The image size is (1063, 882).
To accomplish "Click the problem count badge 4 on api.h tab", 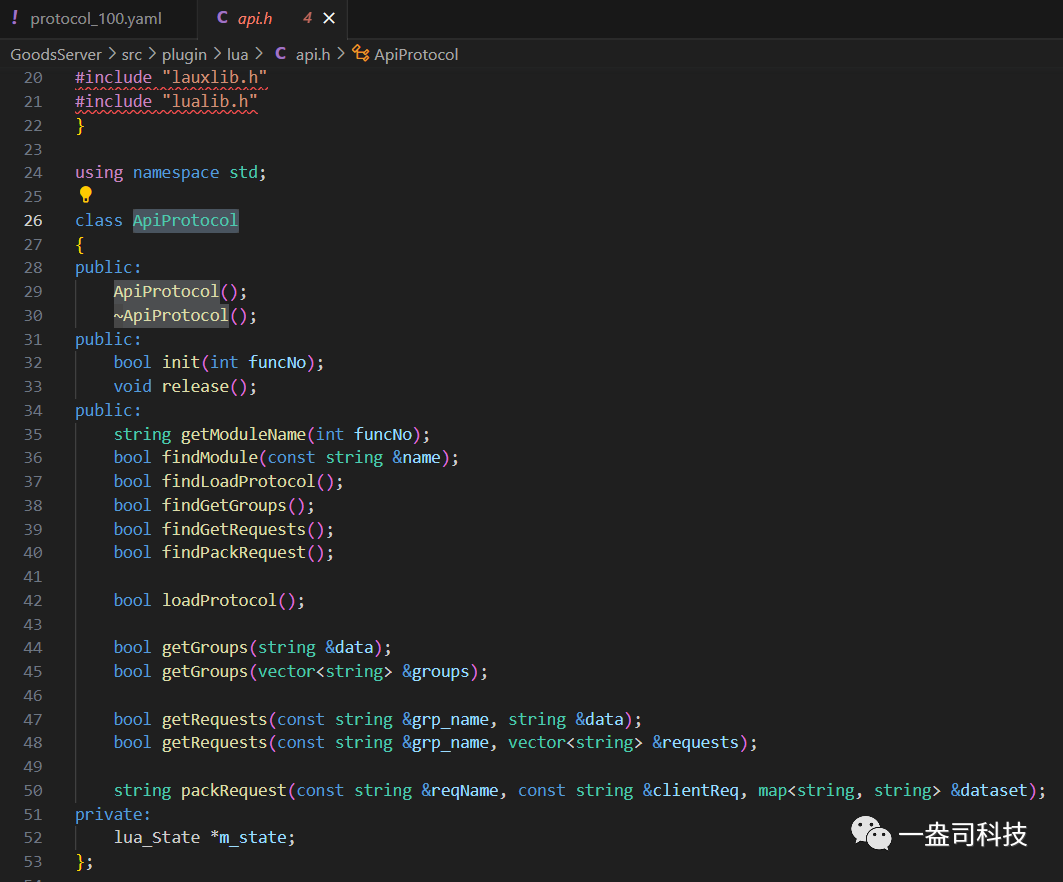I will [x=307, y=18].
